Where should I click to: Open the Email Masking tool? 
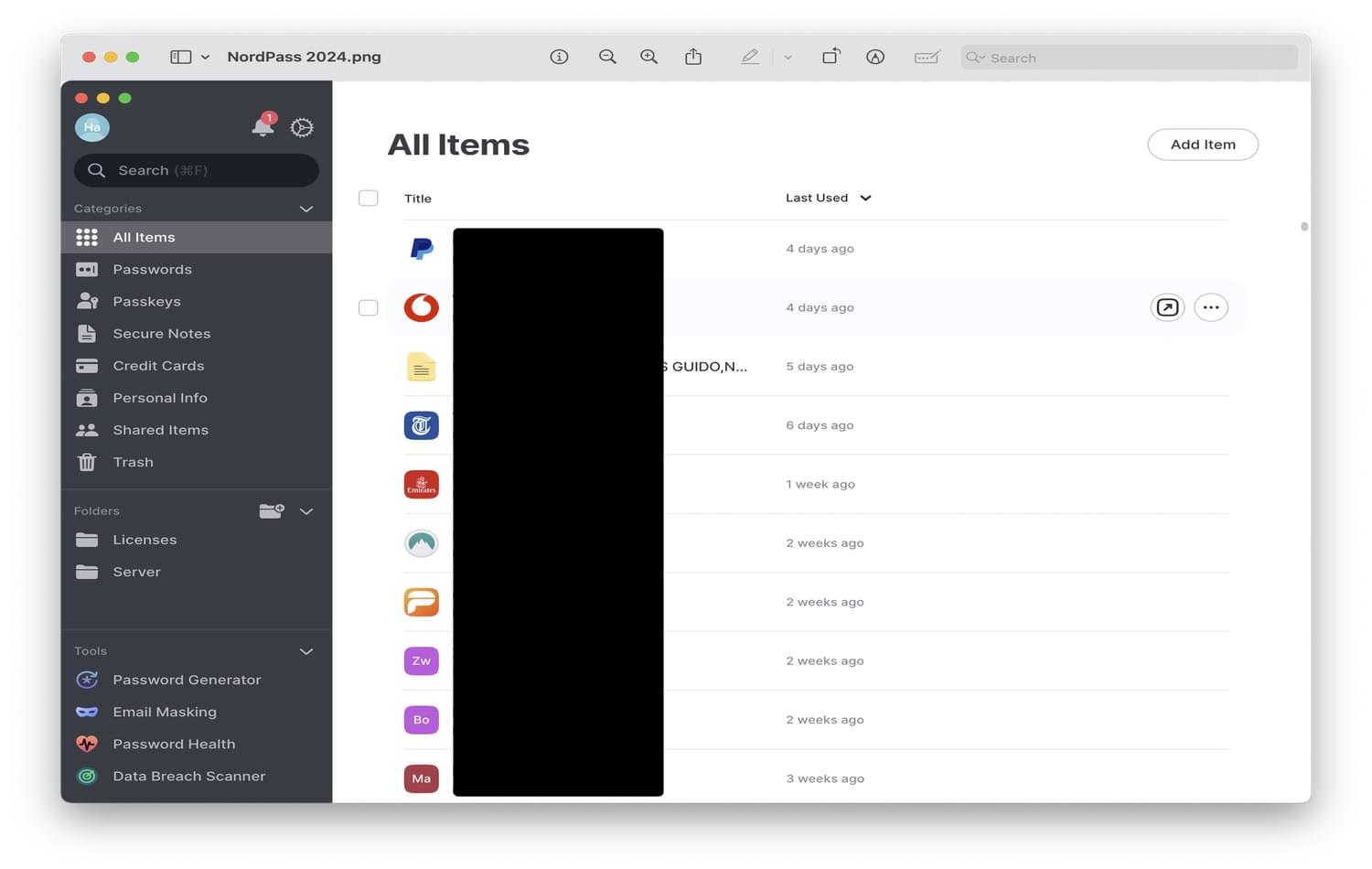click(x=197, y=712)
